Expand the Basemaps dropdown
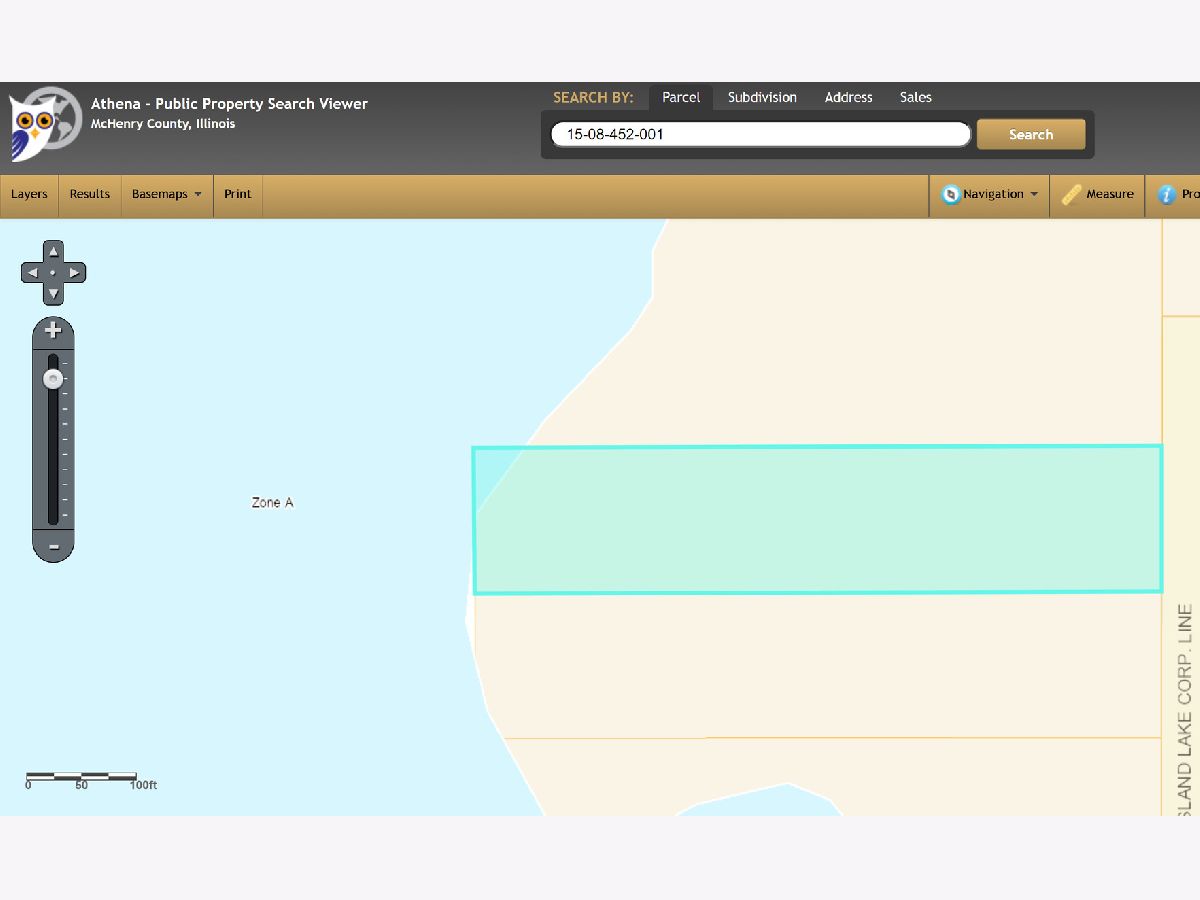This screenshot has height=900, width=1200. [x=166, y=194]
